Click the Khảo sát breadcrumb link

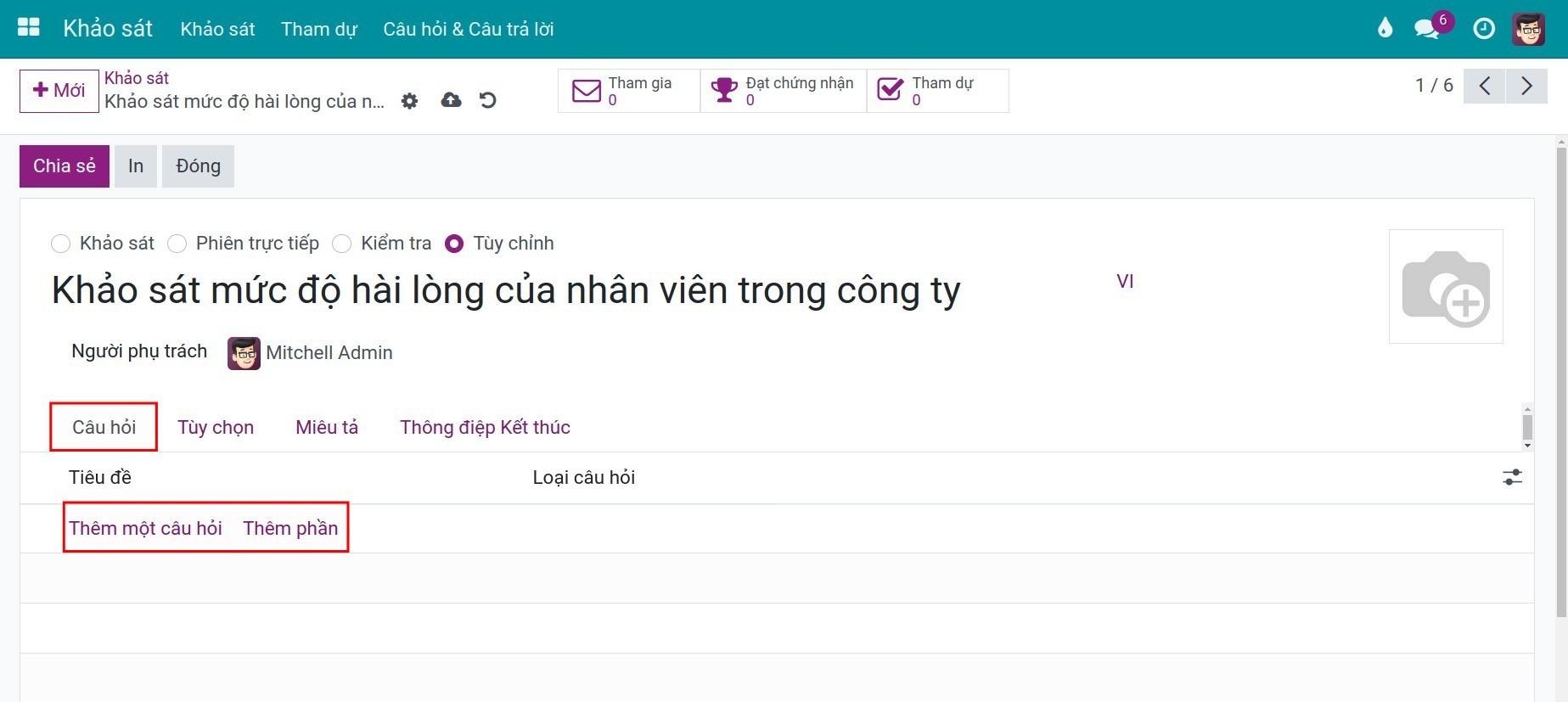pyautogui.click(x=137, y=78)
